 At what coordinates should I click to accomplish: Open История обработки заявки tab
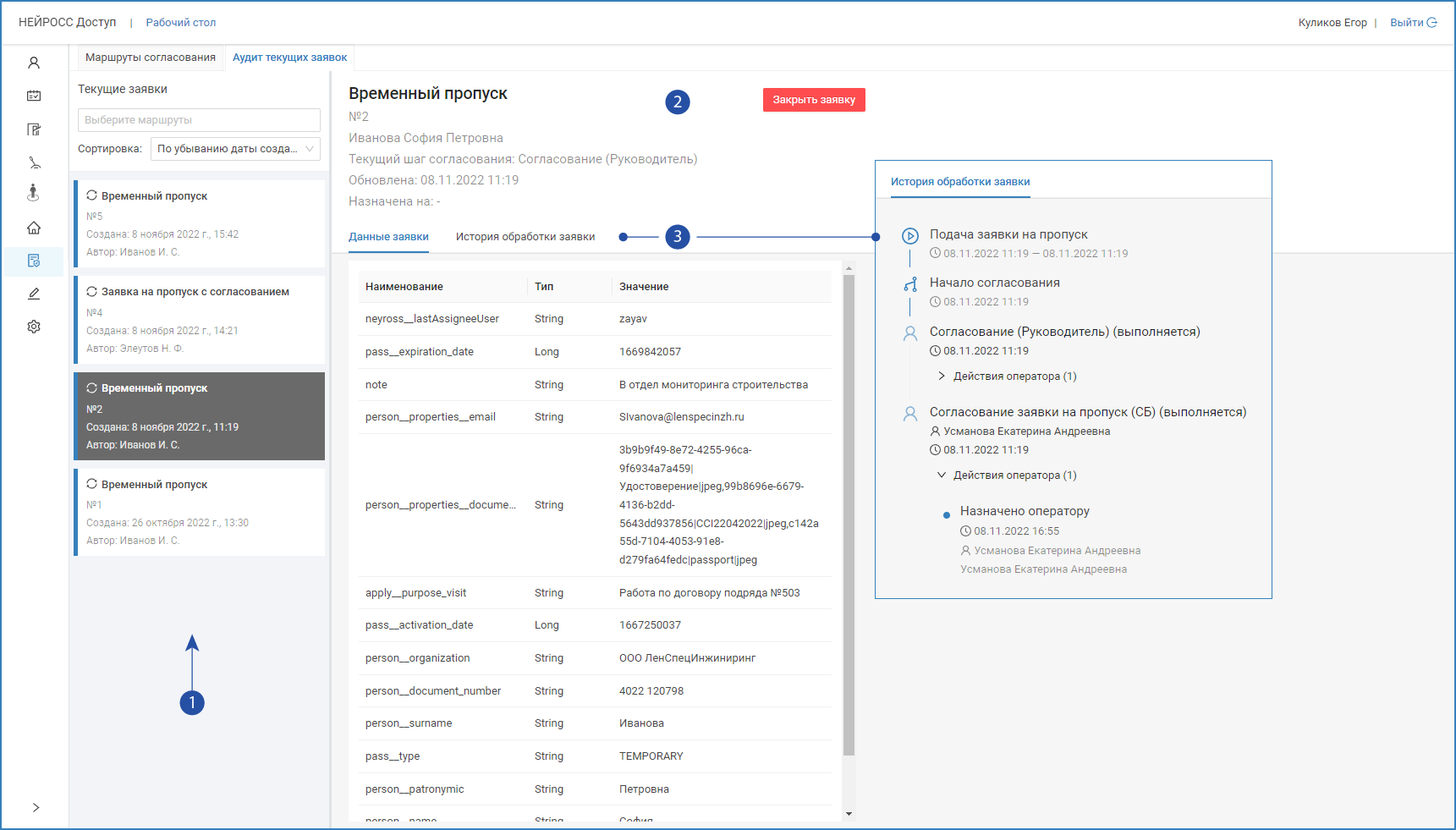[x=525, y=237]
